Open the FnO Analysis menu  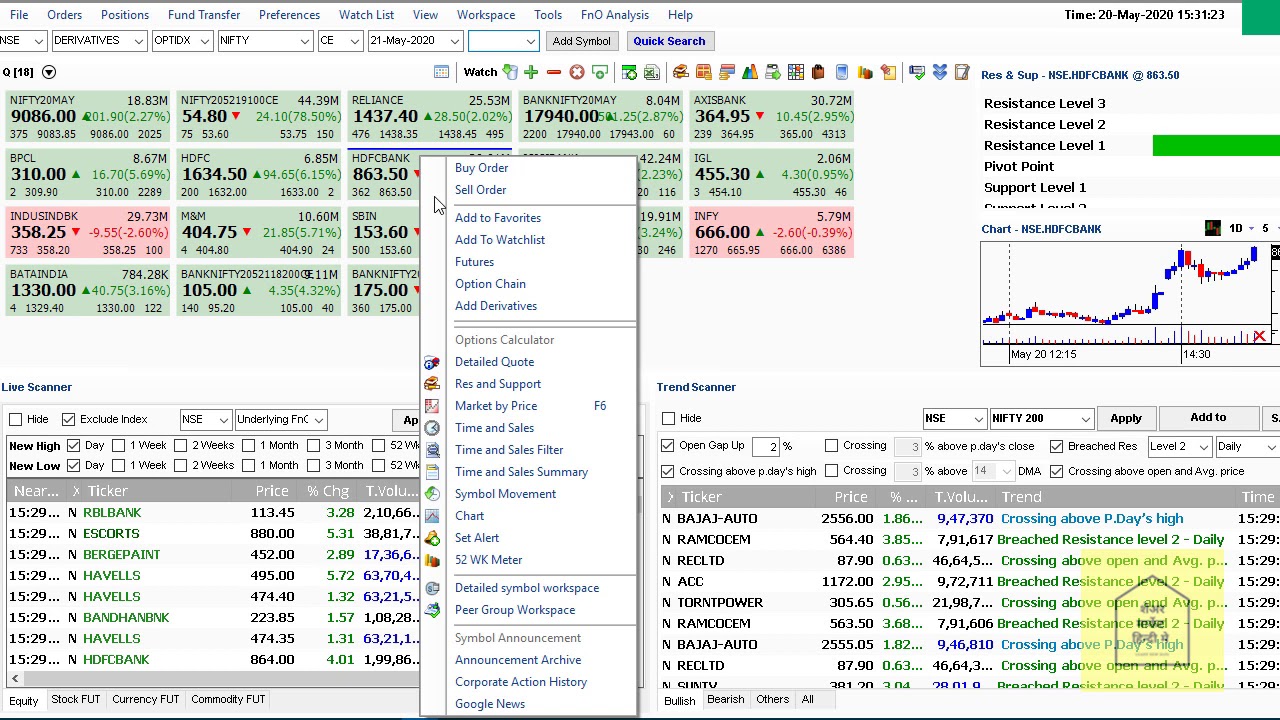click(x=614, y=15)
